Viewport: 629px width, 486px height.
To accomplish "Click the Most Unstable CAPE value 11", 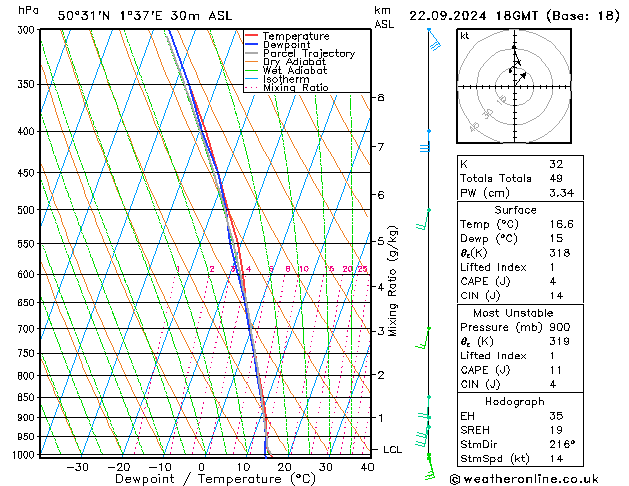I will (x=556, y=370).
